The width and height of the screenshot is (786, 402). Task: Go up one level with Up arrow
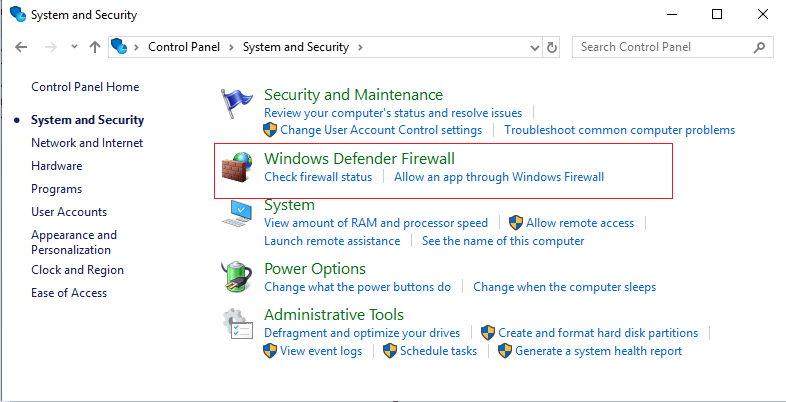(95, 47)
